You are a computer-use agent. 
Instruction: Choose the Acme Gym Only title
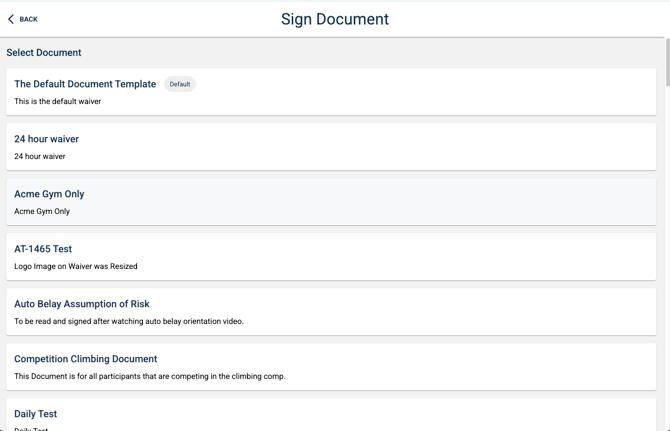pyautogui.click(x=49, y=194)
